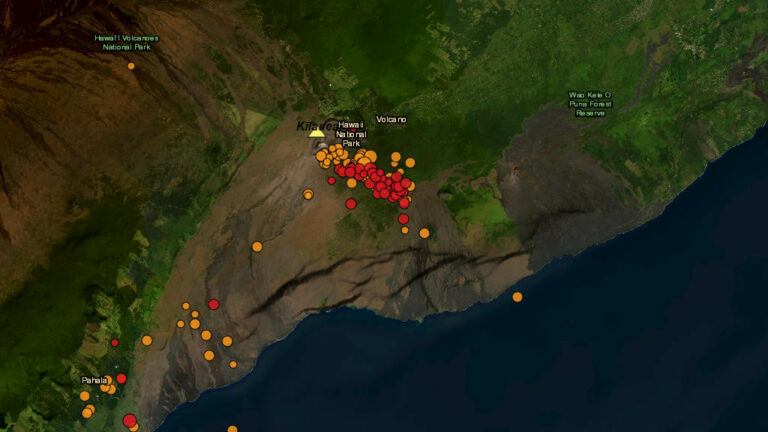The image size is (768, 432).
Task: Select the isolated red marker directly below the red cluster's west end
Action: (351, 204)
